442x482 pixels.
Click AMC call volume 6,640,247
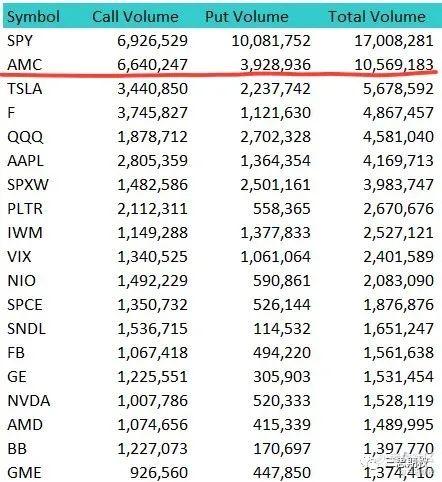(152, 65)
